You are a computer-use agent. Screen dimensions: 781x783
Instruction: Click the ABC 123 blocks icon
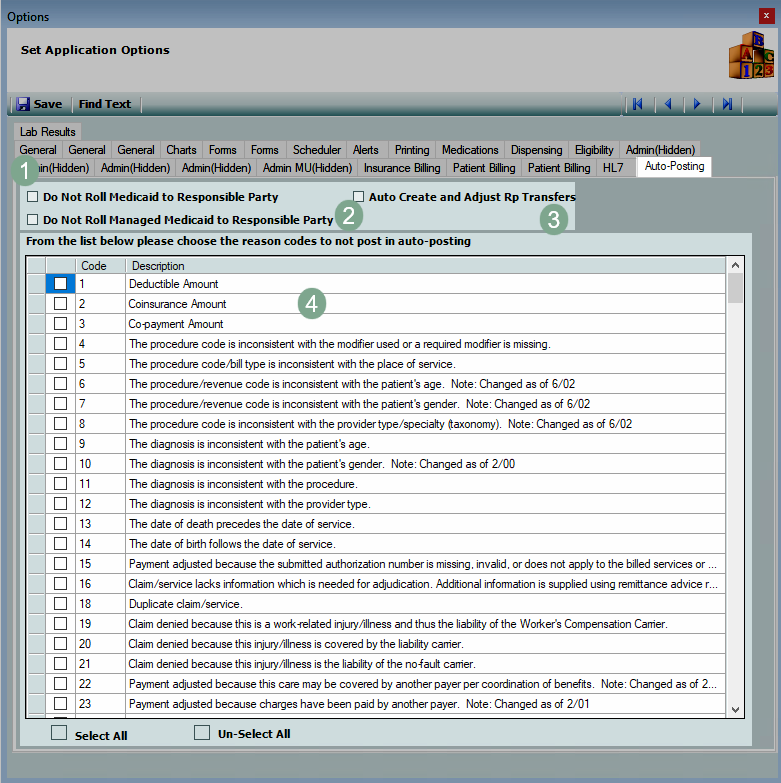[x=750, y=55]
